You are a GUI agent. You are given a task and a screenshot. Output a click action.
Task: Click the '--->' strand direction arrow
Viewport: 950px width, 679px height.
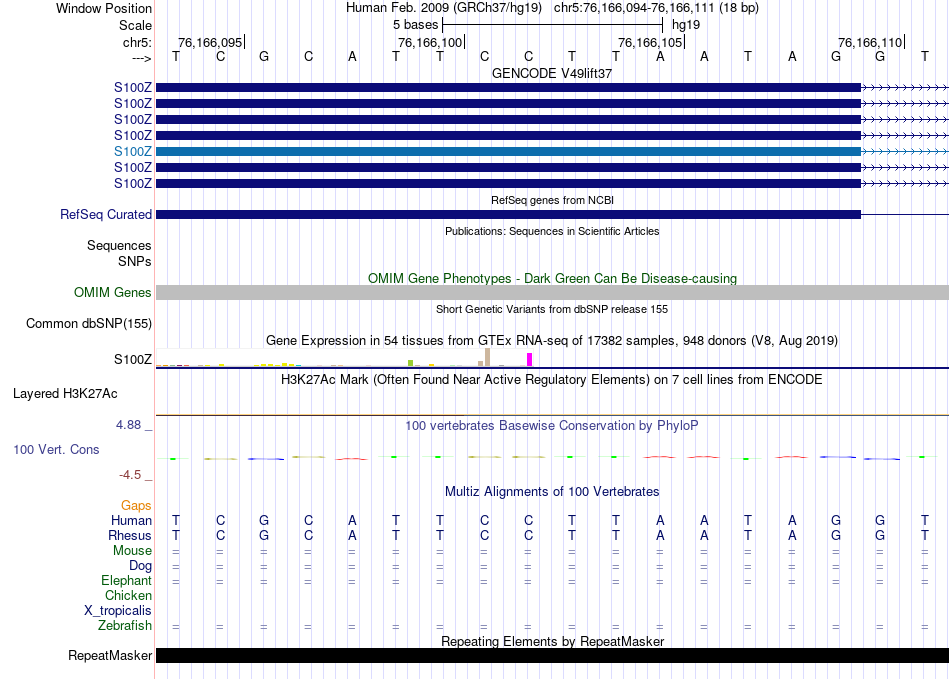(142, 58)
